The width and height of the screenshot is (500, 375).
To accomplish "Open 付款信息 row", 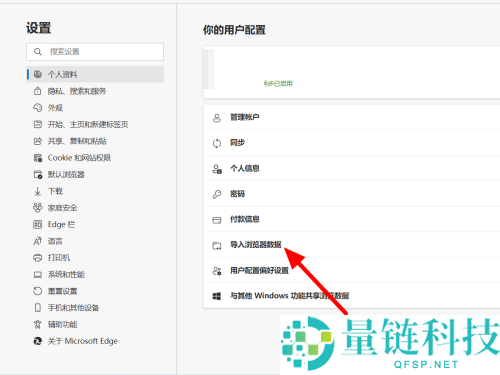I will pos(352,219).
